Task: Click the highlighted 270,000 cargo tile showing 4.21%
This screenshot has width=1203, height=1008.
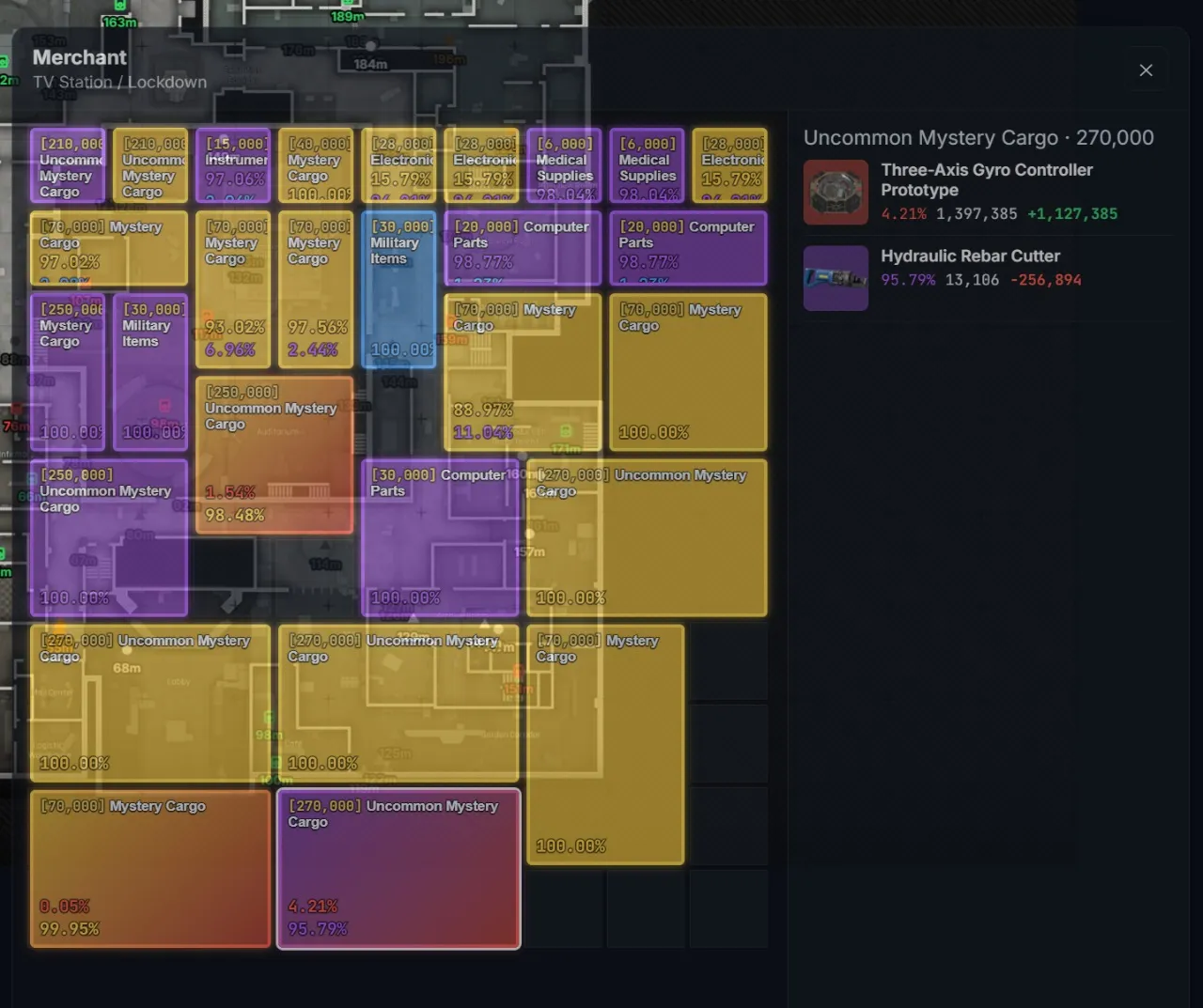Action: coord(398,868)
